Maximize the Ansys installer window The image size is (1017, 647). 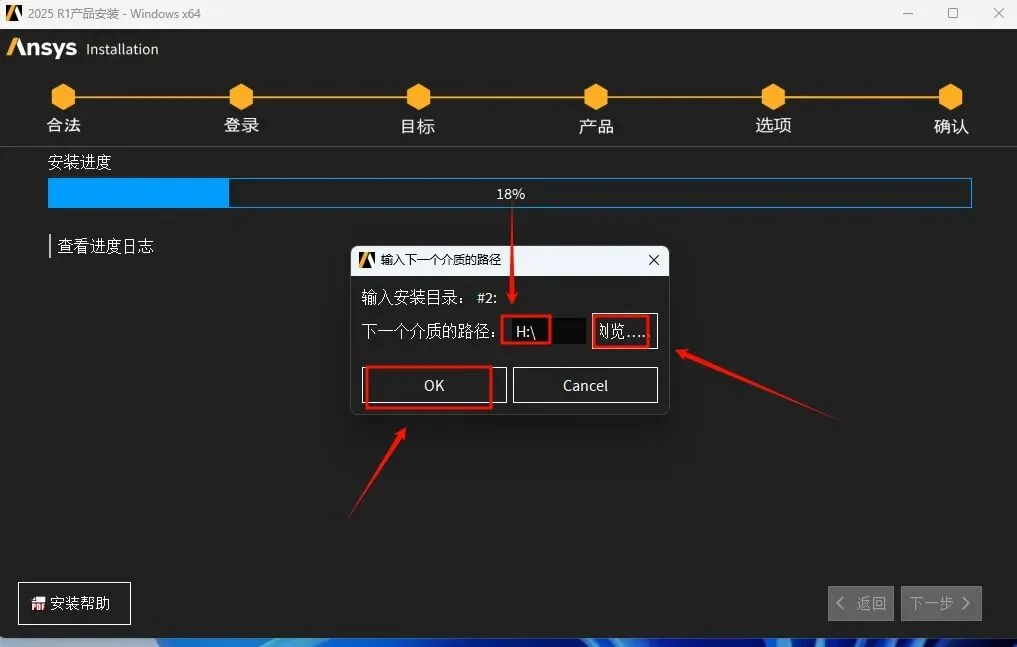point(953,13)
